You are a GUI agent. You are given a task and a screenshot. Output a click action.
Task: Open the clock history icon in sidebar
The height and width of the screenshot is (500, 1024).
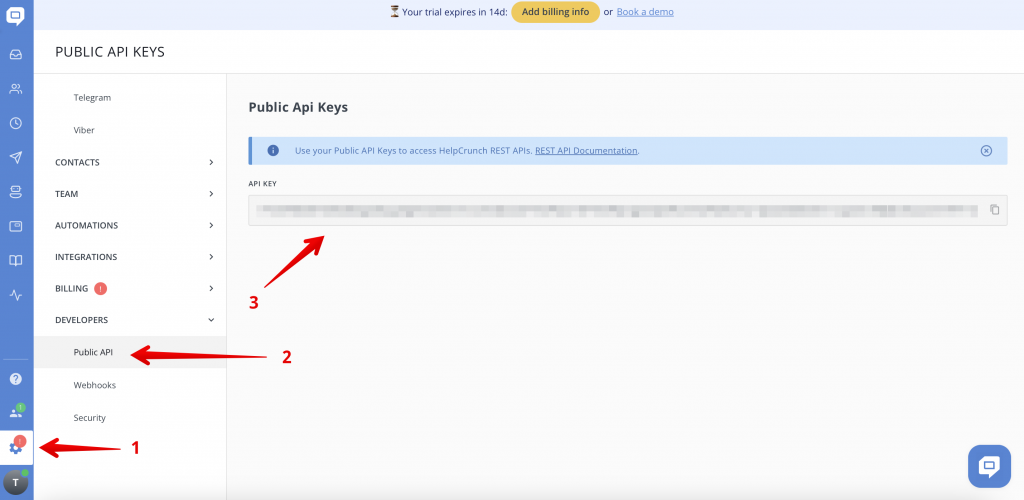point(16,123)
